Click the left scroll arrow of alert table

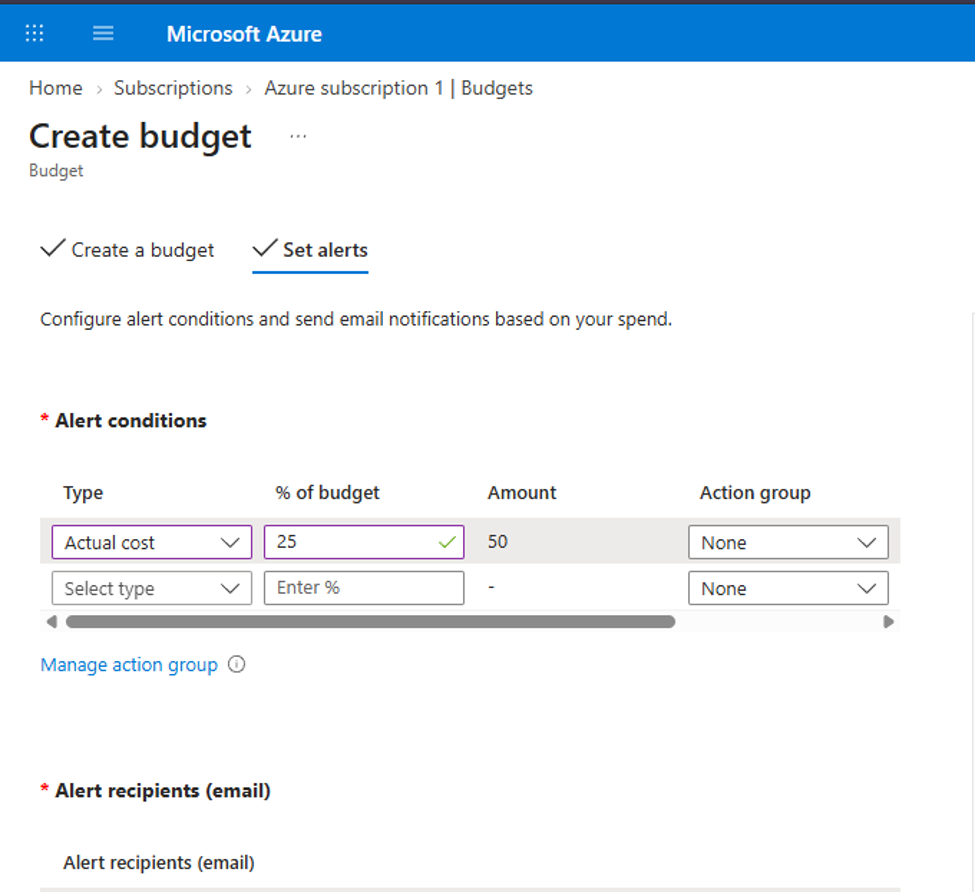click(52, 622)
